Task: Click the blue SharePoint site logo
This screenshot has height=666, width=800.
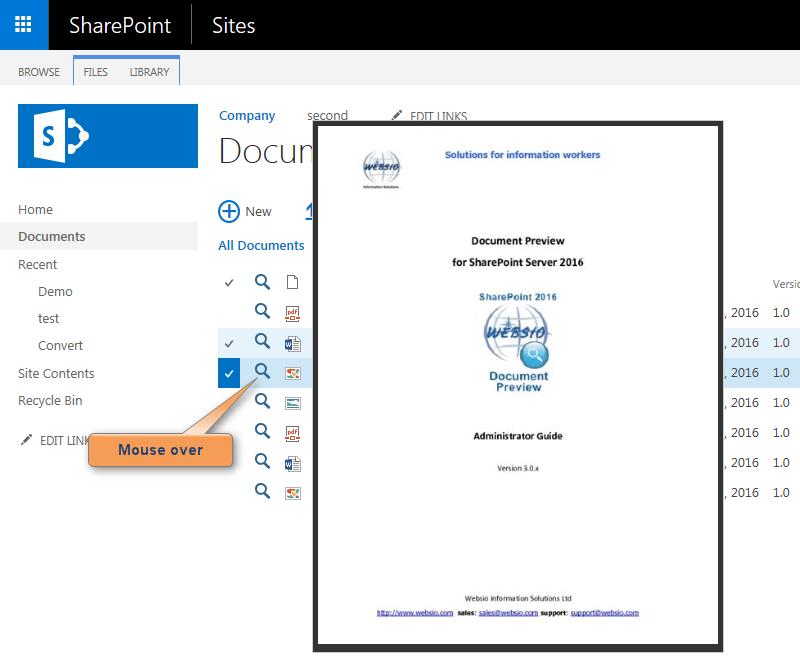Action: tap(108, 136)
